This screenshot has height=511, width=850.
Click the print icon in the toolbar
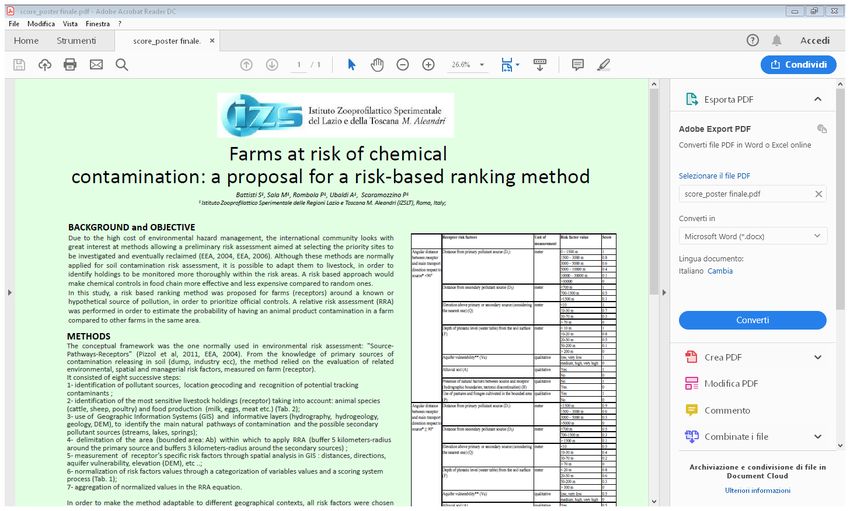(70, 65)
